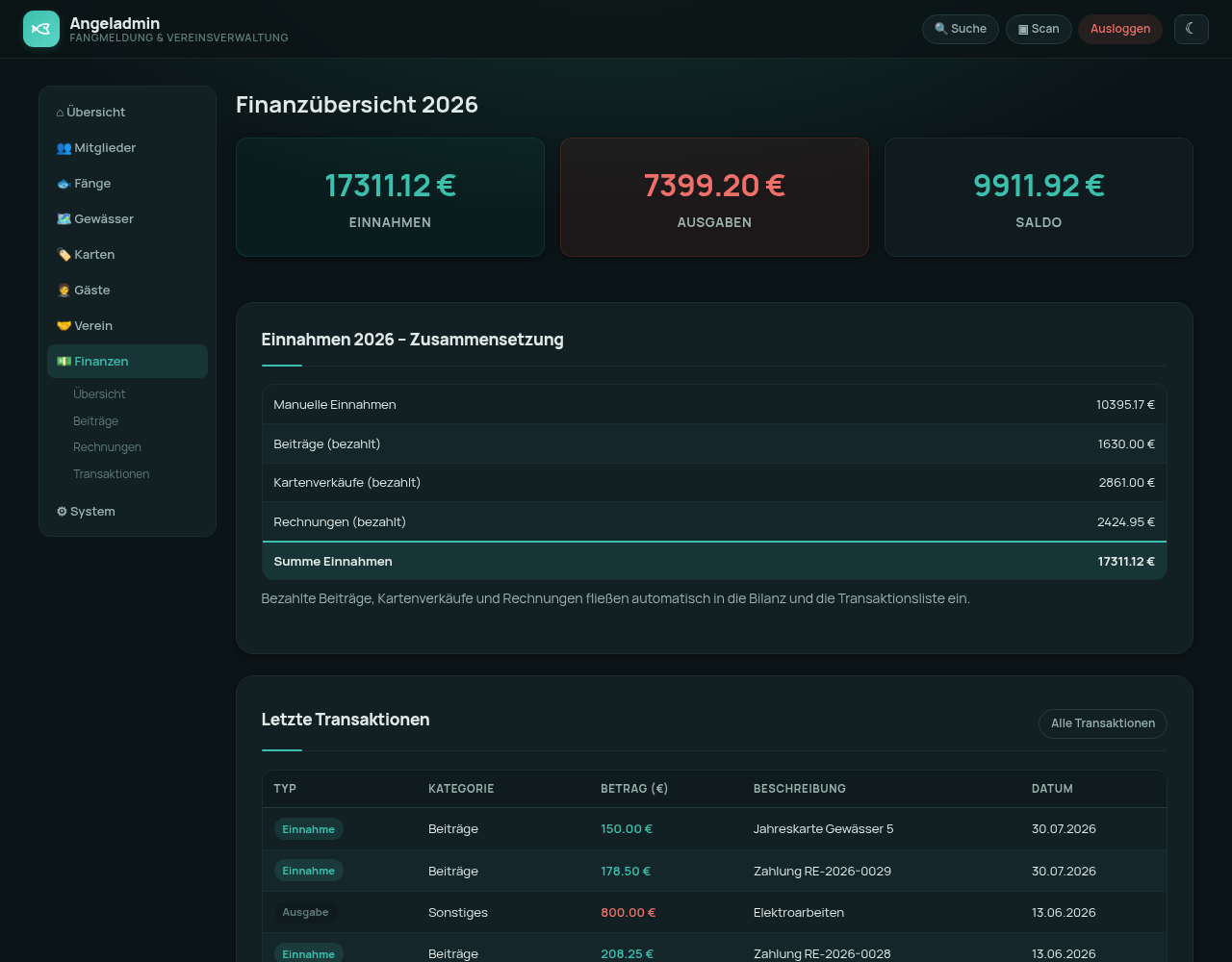Viewport: 1232px width, 962px height.
Task: Open the System menu entry
Action: [127, 512]
